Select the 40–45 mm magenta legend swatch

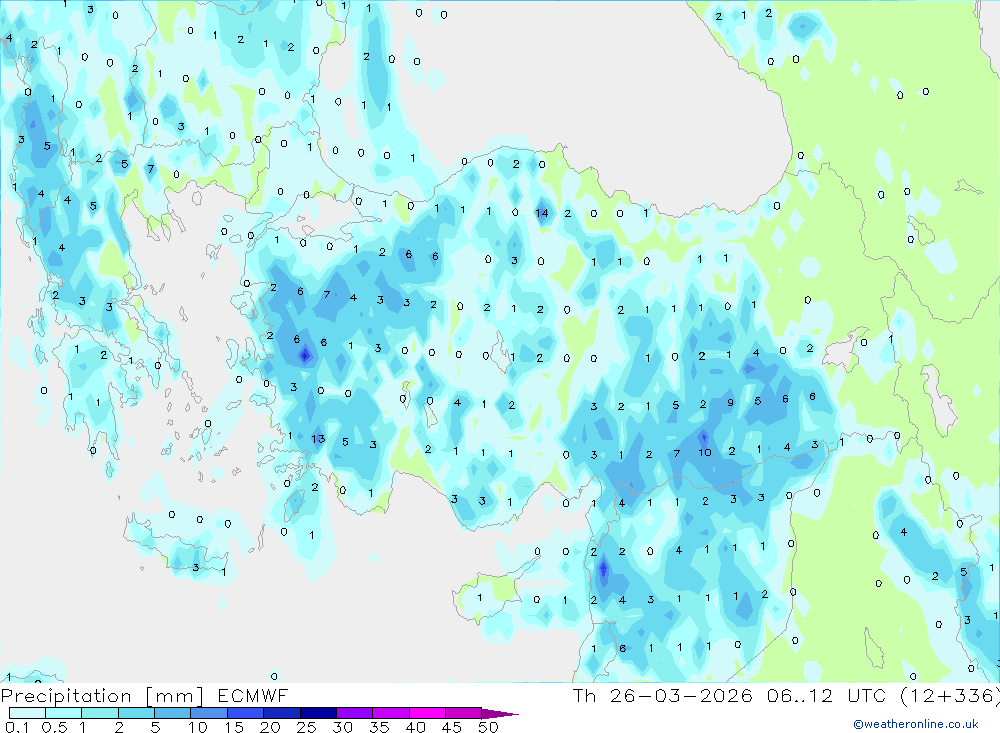[x=427, y=713]
